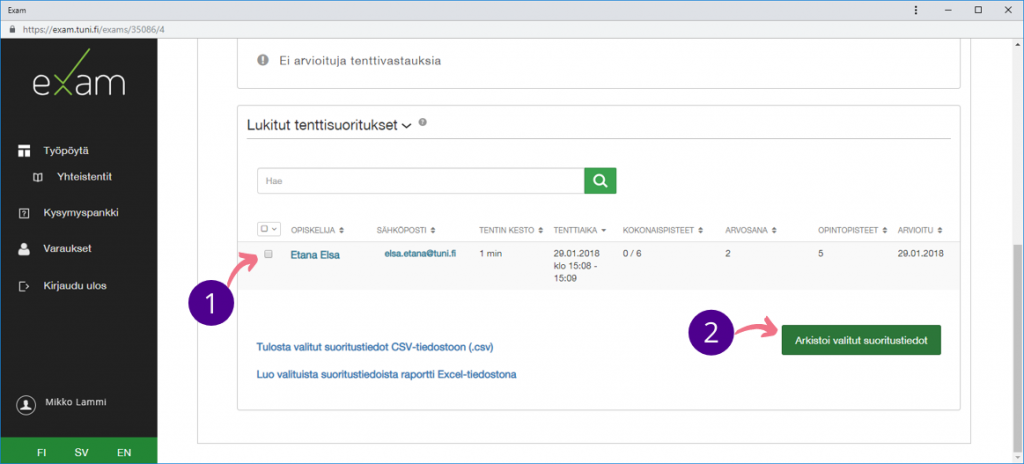1024x464 pixels.
Task: Tick the checkbox for Etana Elsa
Action: coord(268,254)
